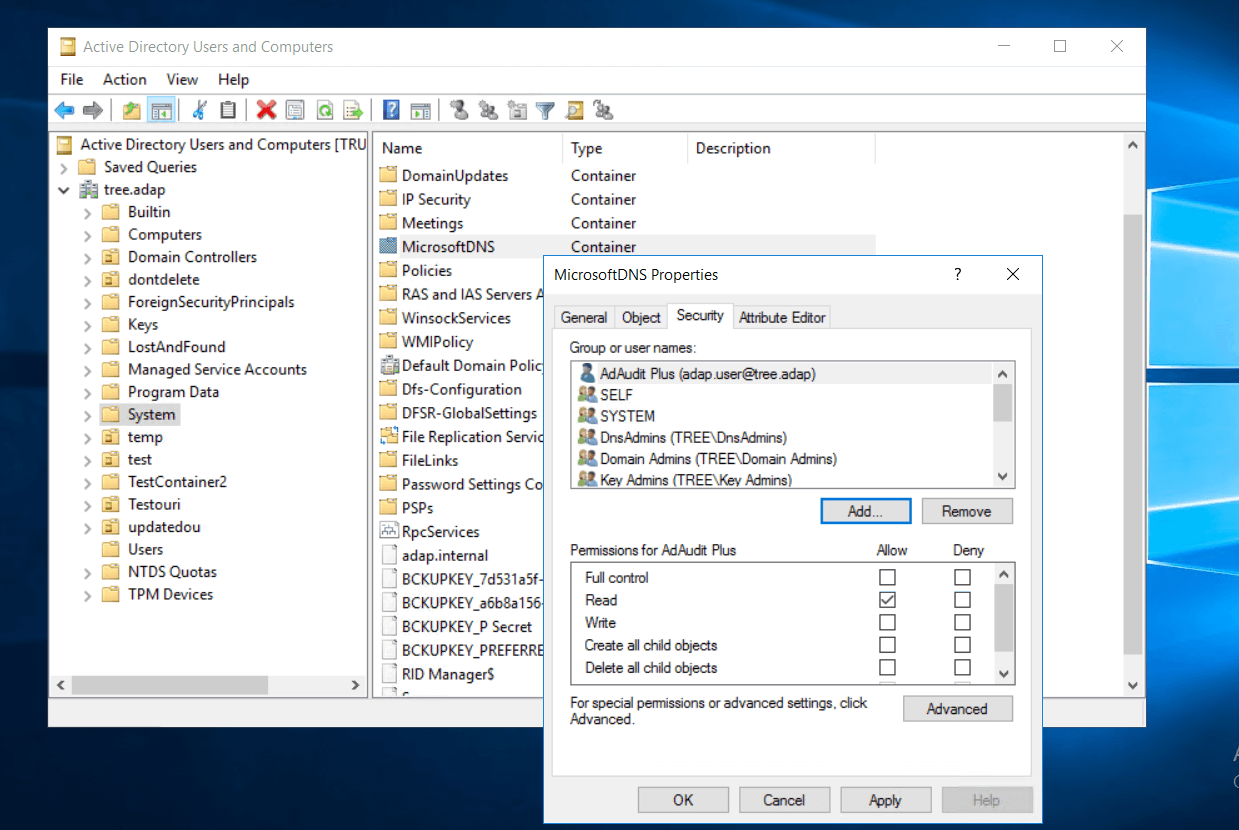Open Help via the blue question mark icon
This screenshot has height=830, width=1239.
[391, 110]
